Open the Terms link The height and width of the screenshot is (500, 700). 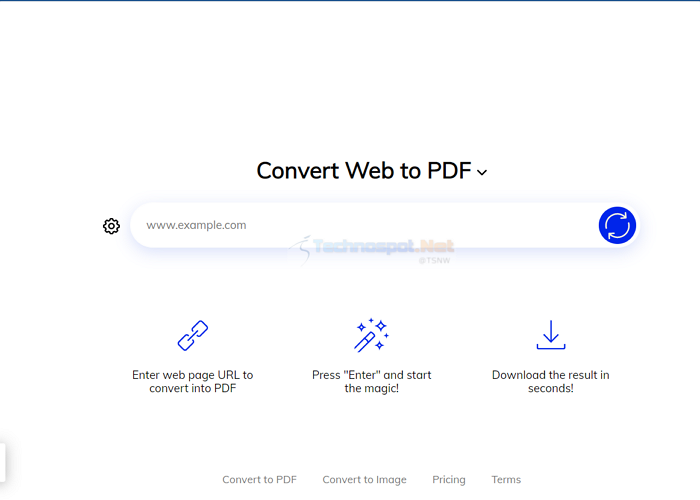(x=506, y=479)
